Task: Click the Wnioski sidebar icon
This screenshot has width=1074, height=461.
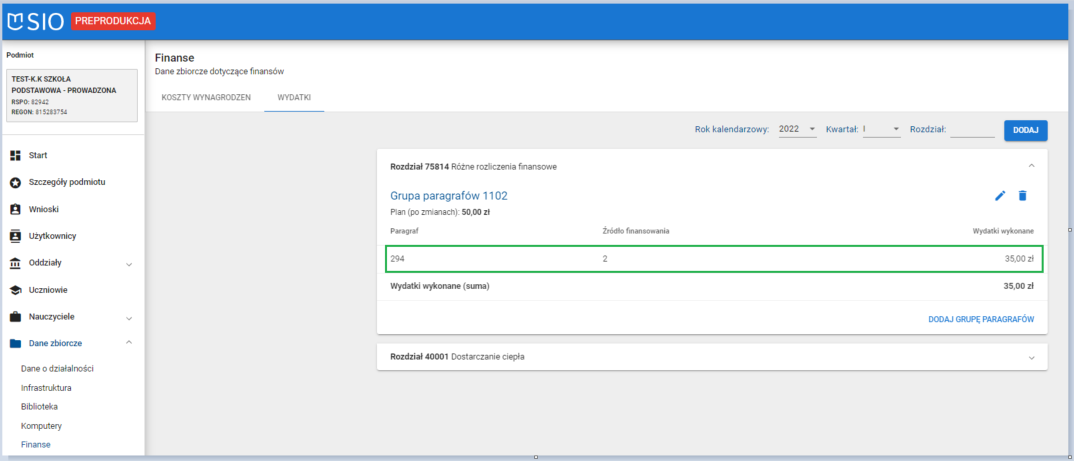Action: 15,209
